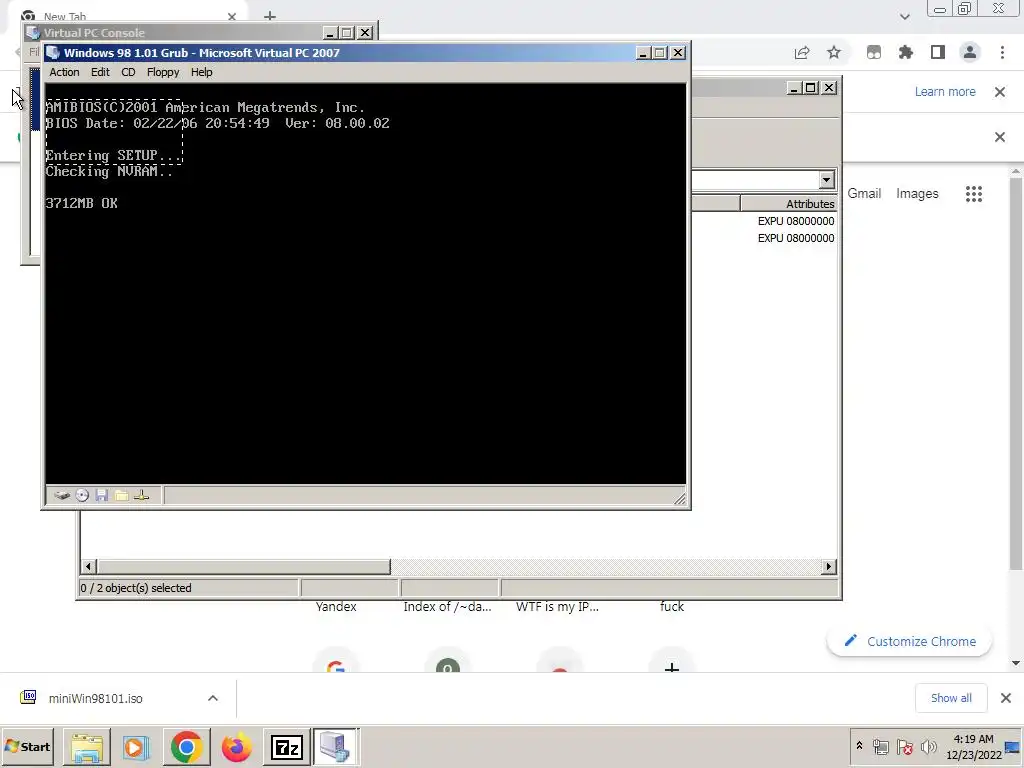Viewport: 1024px width, 768px height.
Task: Launch Windows Media Player from taskbar
Action: click(x=136, y=746)
